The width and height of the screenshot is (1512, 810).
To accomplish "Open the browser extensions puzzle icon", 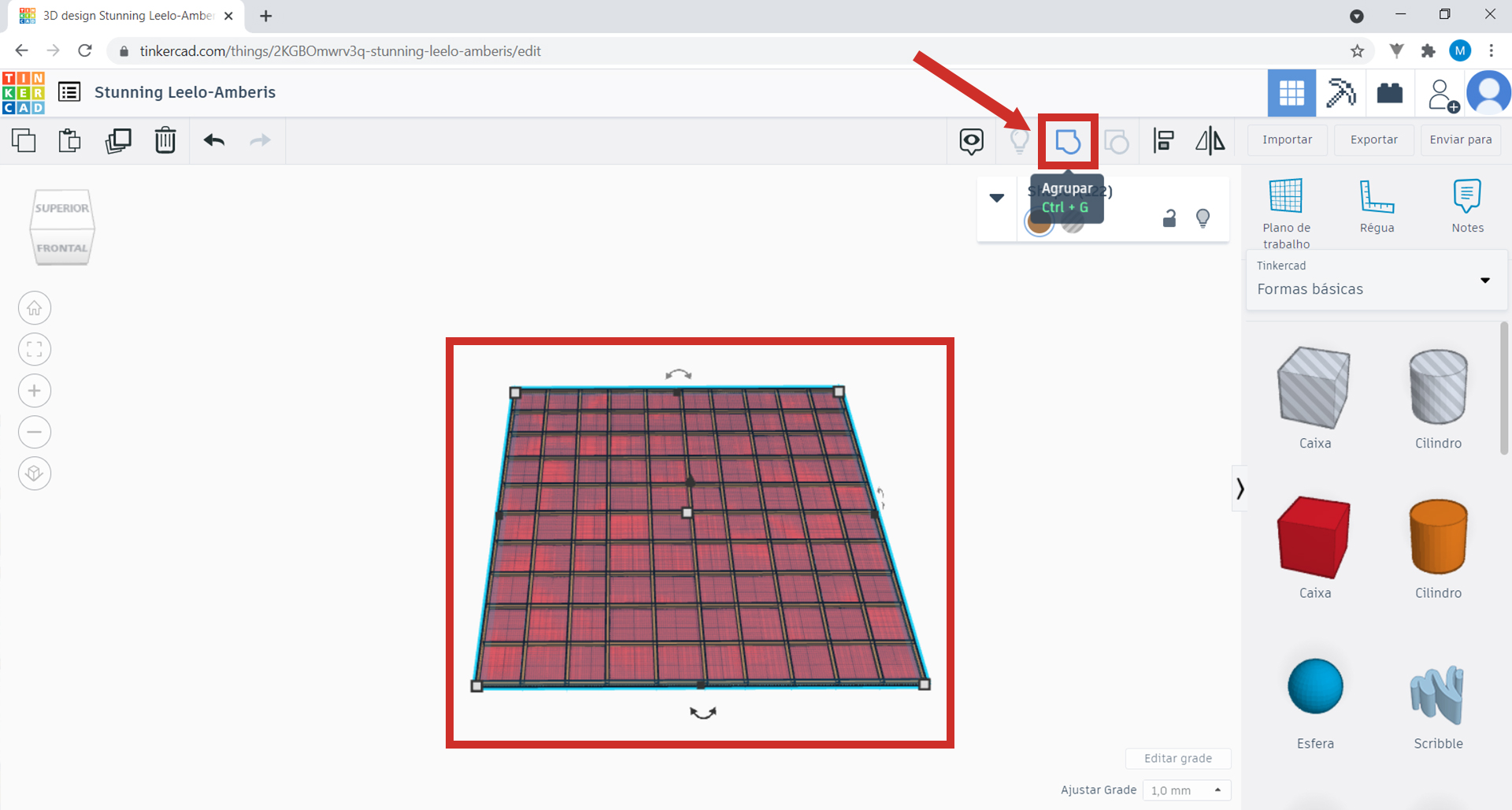I will pyautogui.click(x=1428, y=51).
